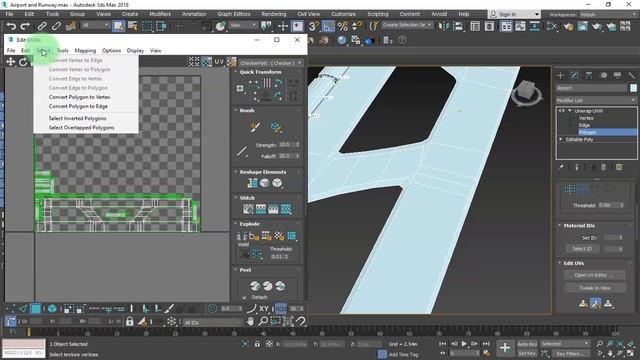Click the ViewCube in viewport
This screenshot has height=360, width=640.
527,92
